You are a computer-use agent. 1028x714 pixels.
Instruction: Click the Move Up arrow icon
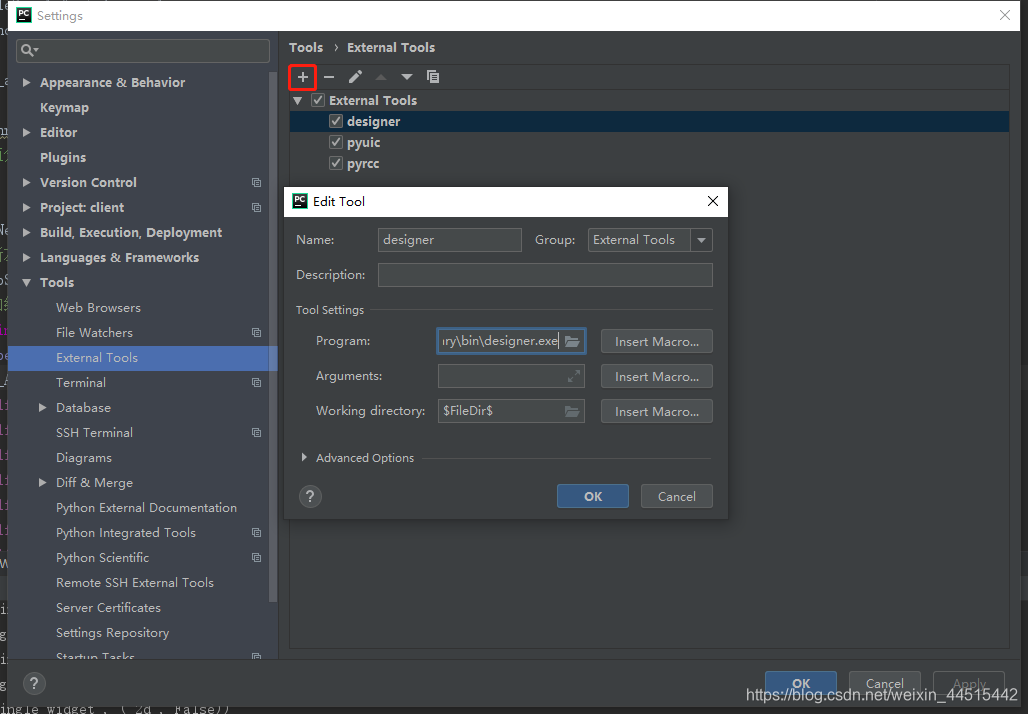click(381, 77)
